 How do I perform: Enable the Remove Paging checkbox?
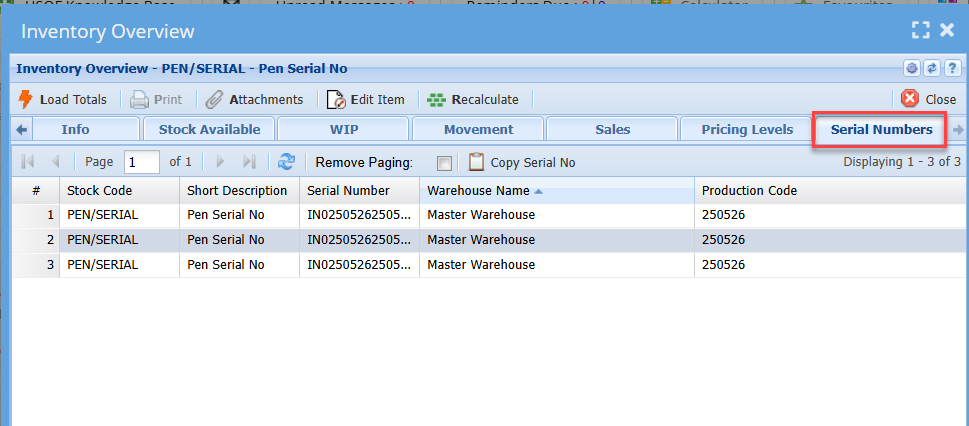[x=445, y=163]
